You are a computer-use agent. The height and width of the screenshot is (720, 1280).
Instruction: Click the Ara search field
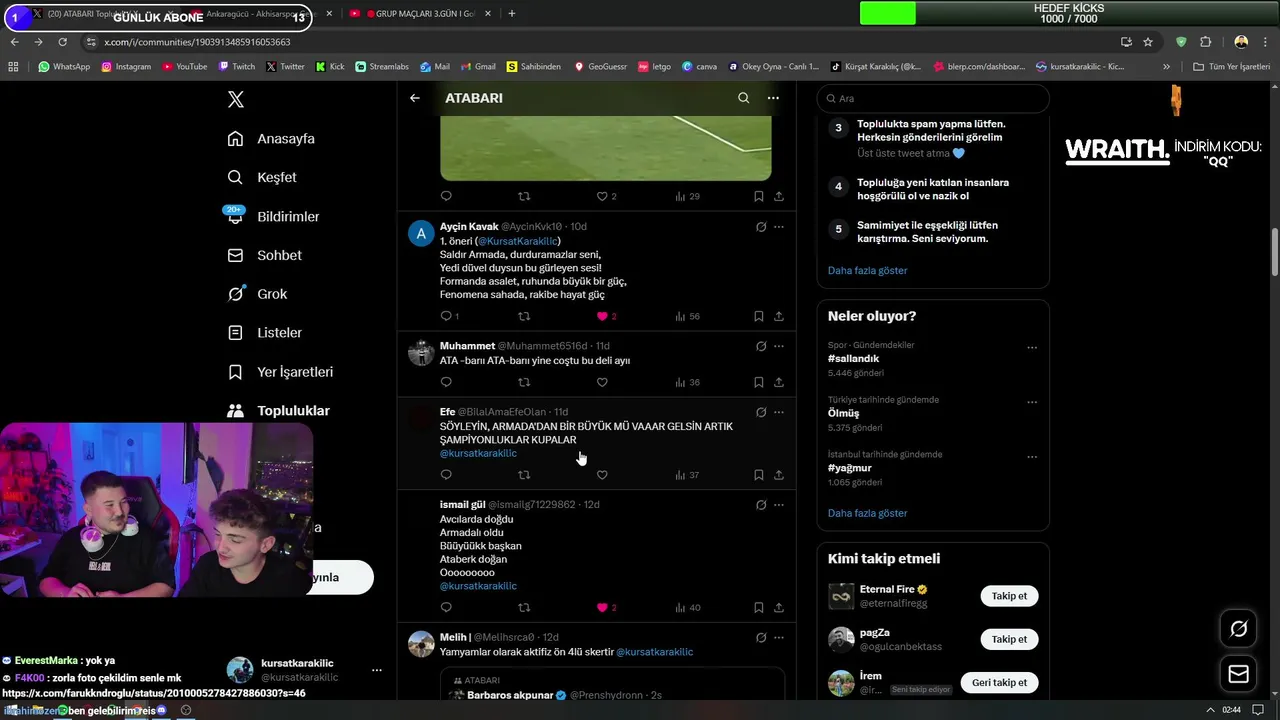tap(933, 98)
